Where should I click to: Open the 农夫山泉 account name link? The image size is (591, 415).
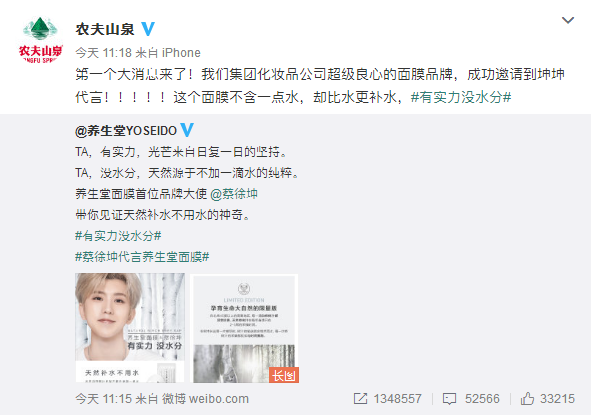105,29
